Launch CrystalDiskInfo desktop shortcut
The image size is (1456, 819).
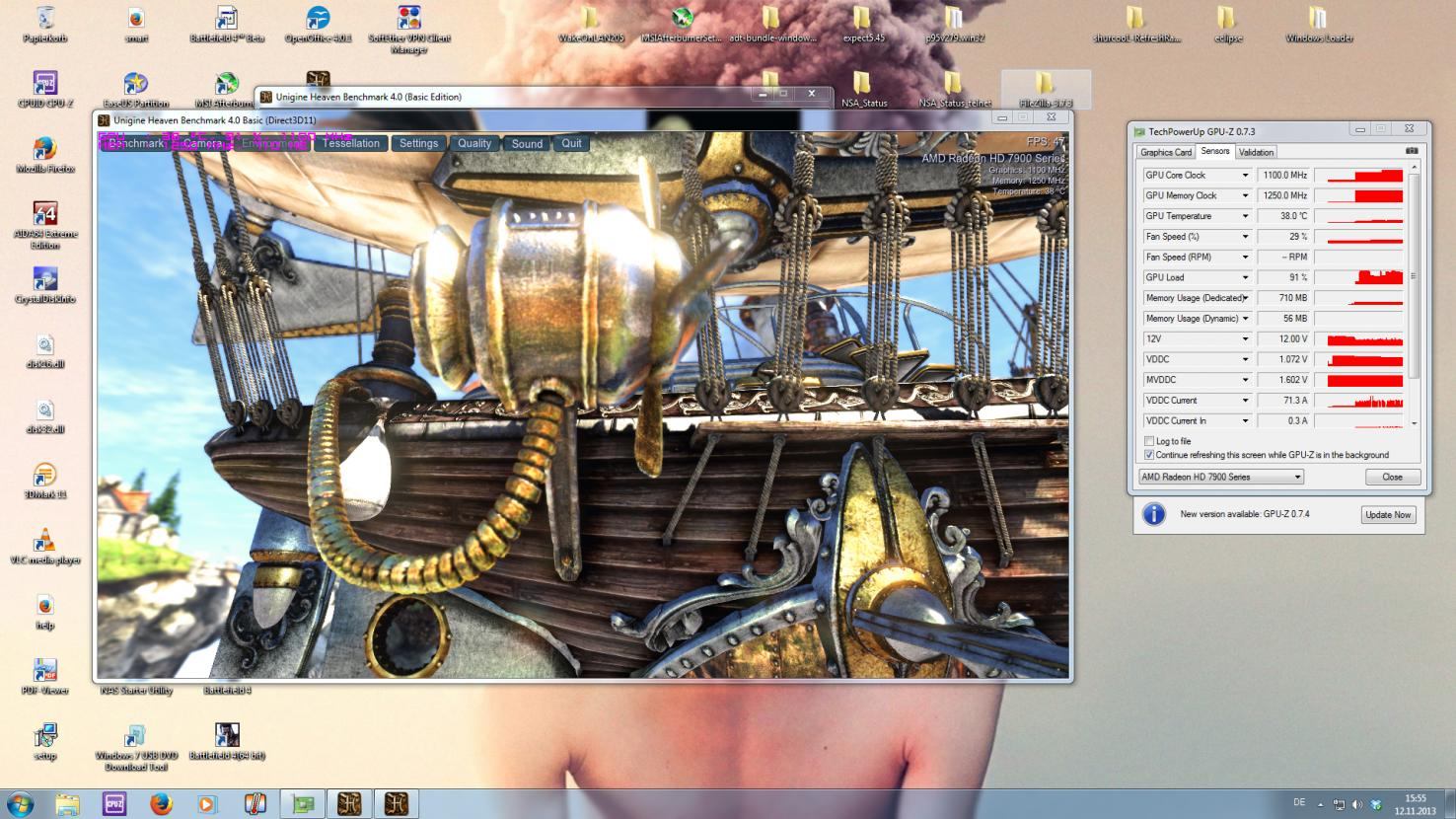click(45, 284)
